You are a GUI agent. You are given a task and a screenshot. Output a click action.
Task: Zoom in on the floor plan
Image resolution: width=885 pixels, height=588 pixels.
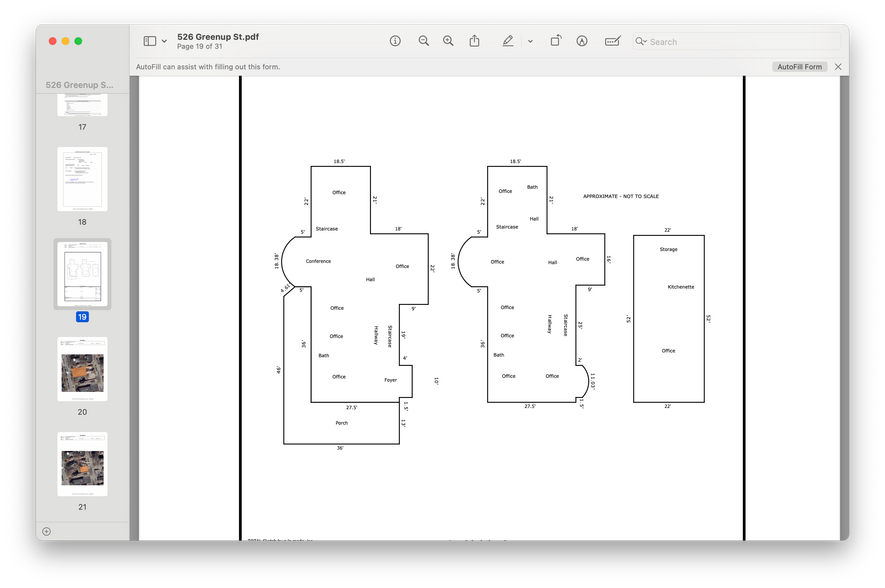click(448, 41)
